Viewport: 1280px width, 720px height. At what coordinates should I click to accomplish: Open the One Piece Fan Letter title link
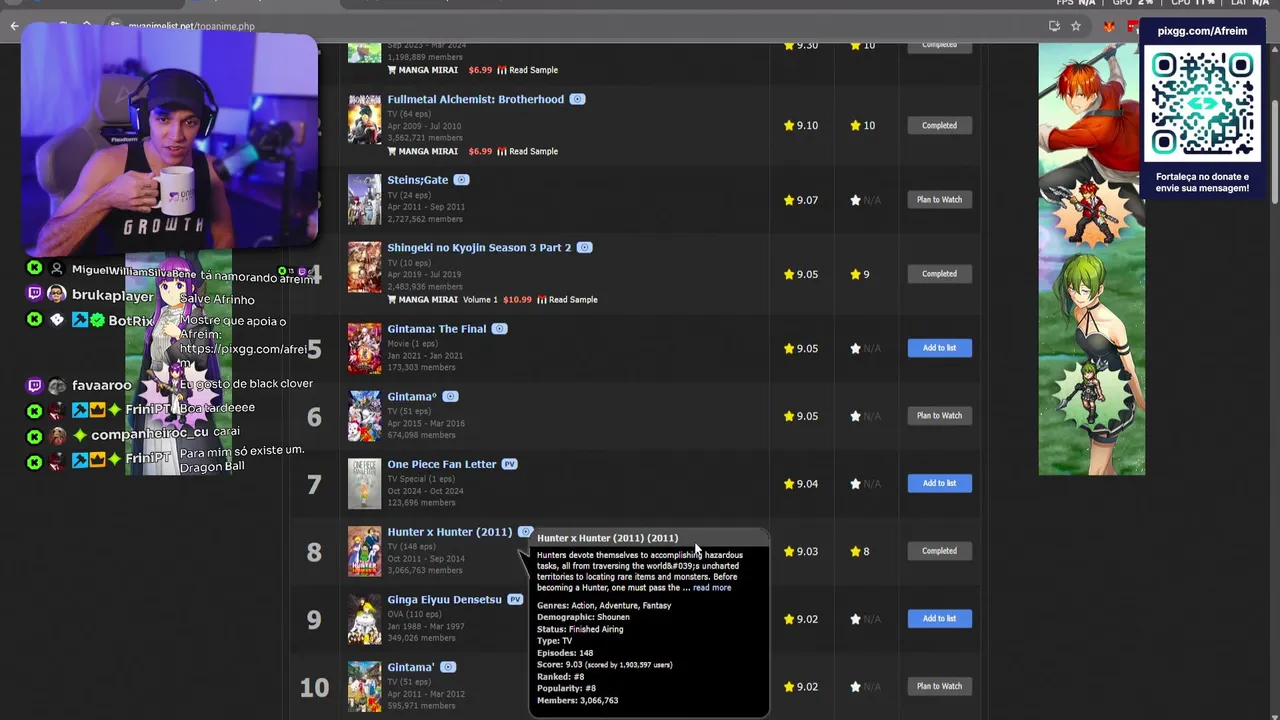(441, 464)
